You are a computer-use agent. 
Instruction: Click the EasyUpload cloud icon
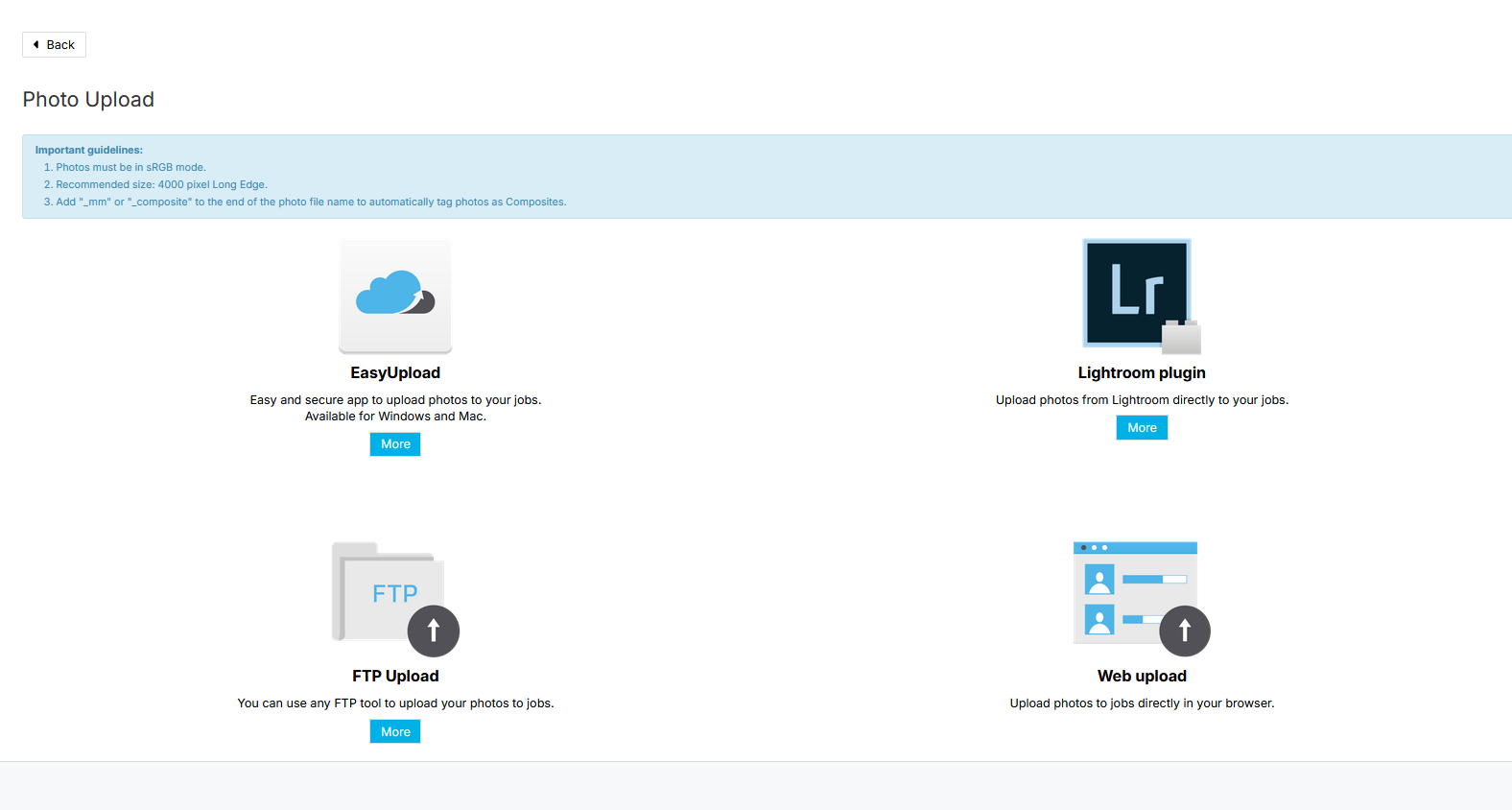[395, 297]
